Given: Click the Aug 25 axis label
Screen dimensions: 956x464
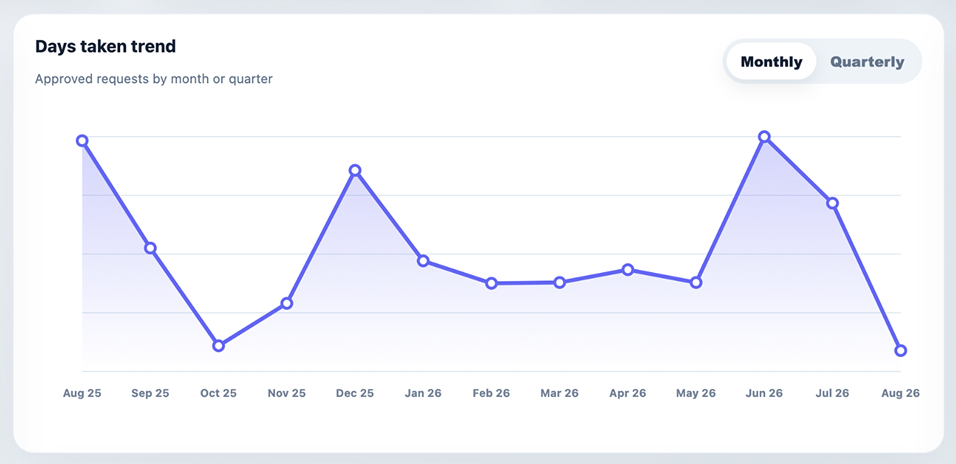Looking at the screenshot, I should click(82, 393).
